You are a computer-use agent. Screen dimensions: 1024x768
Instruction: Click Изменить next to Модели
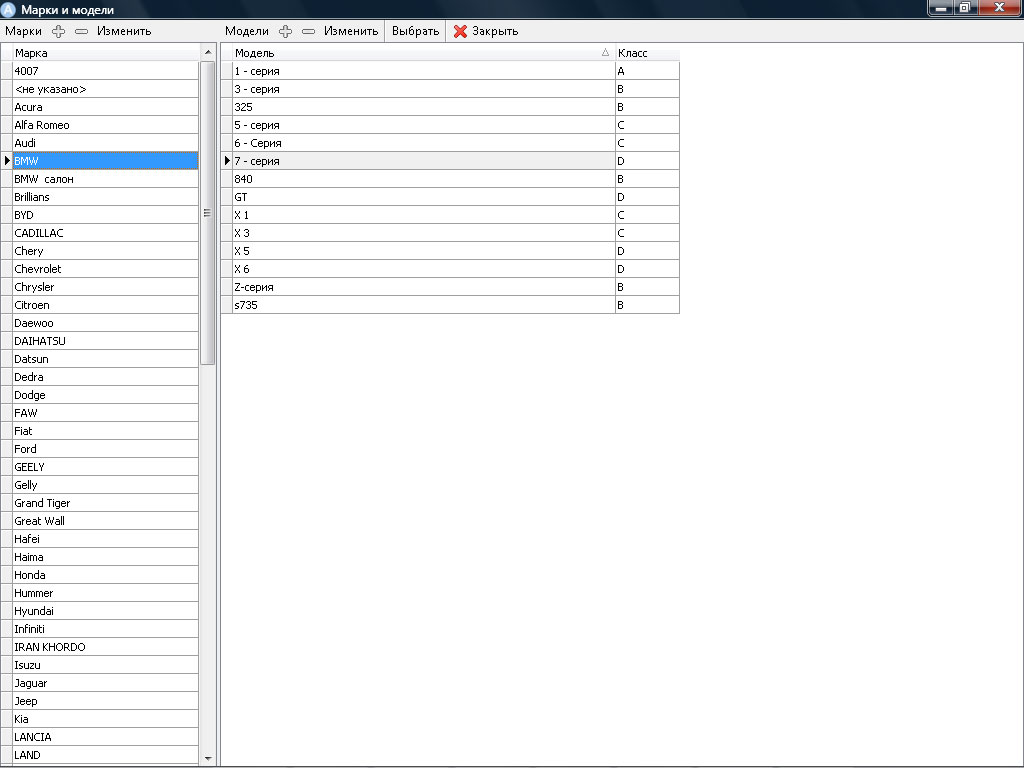(351, 31)
